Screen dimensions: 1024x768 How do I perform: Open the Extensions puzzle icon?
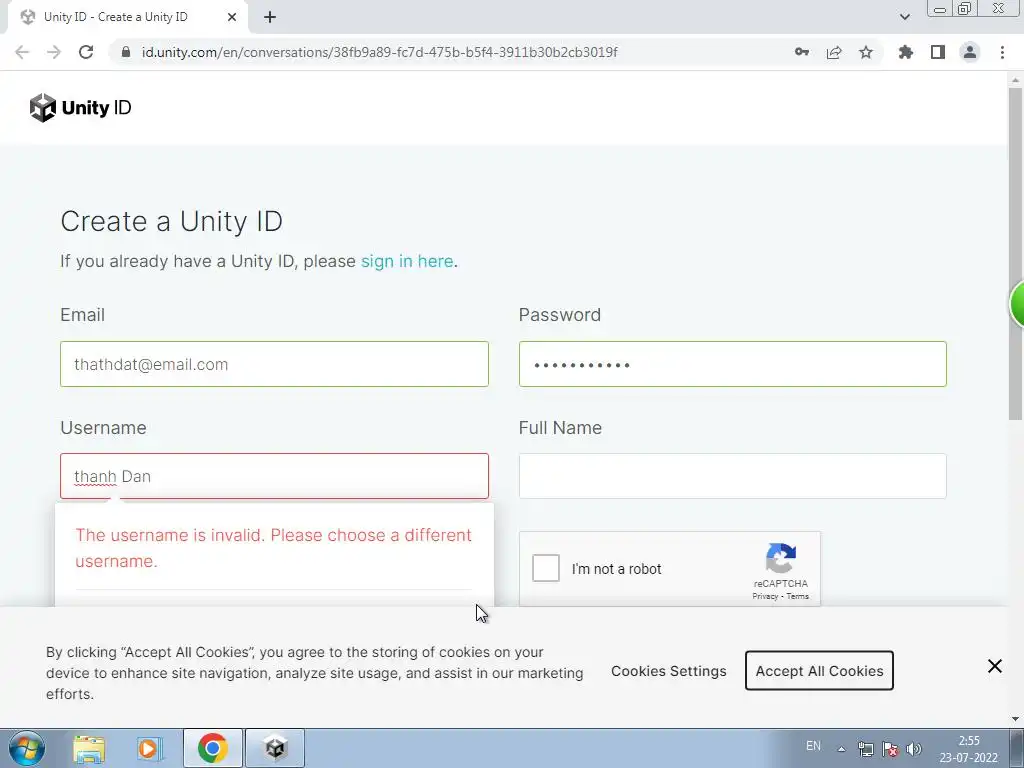(906, 52)
